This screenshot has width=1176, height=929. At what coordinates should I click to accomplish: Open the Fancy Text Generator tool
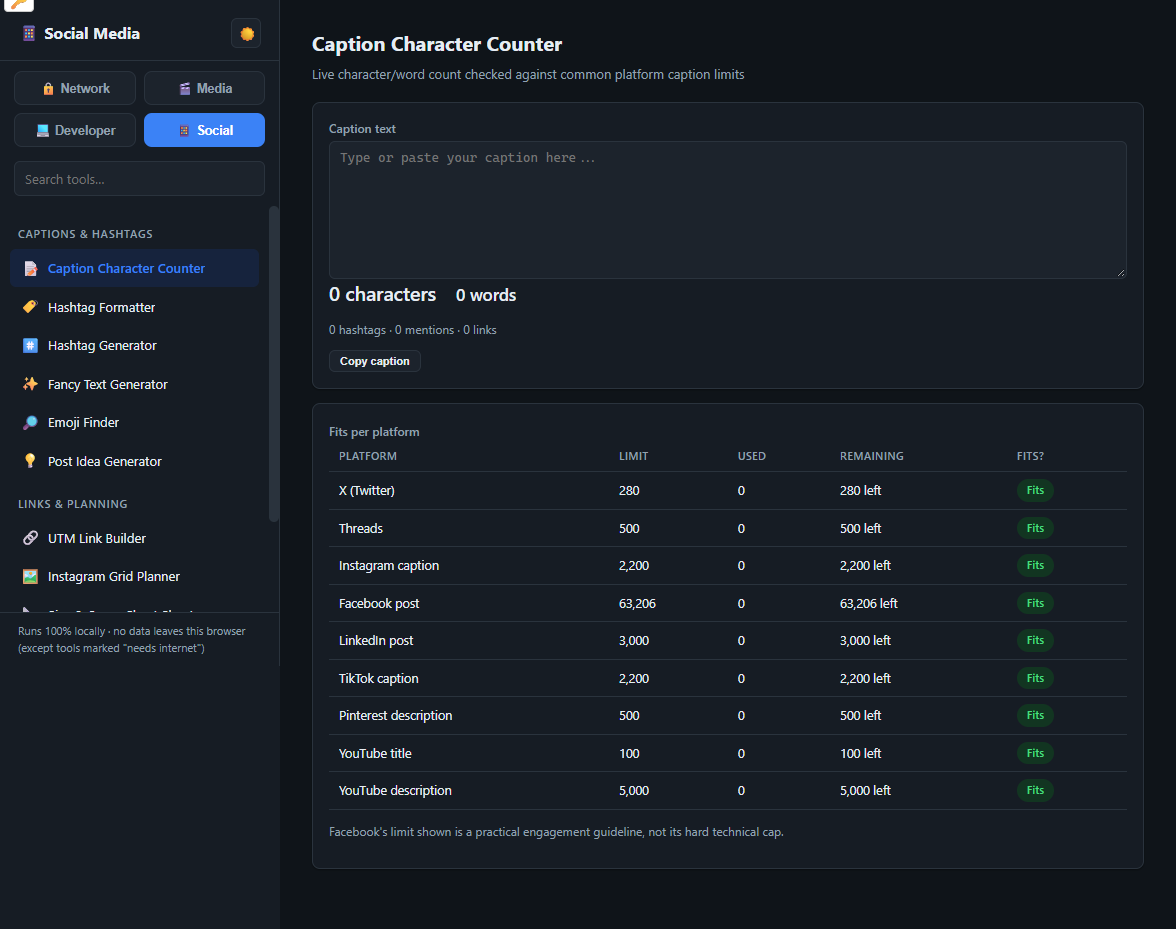click(135, 384)
